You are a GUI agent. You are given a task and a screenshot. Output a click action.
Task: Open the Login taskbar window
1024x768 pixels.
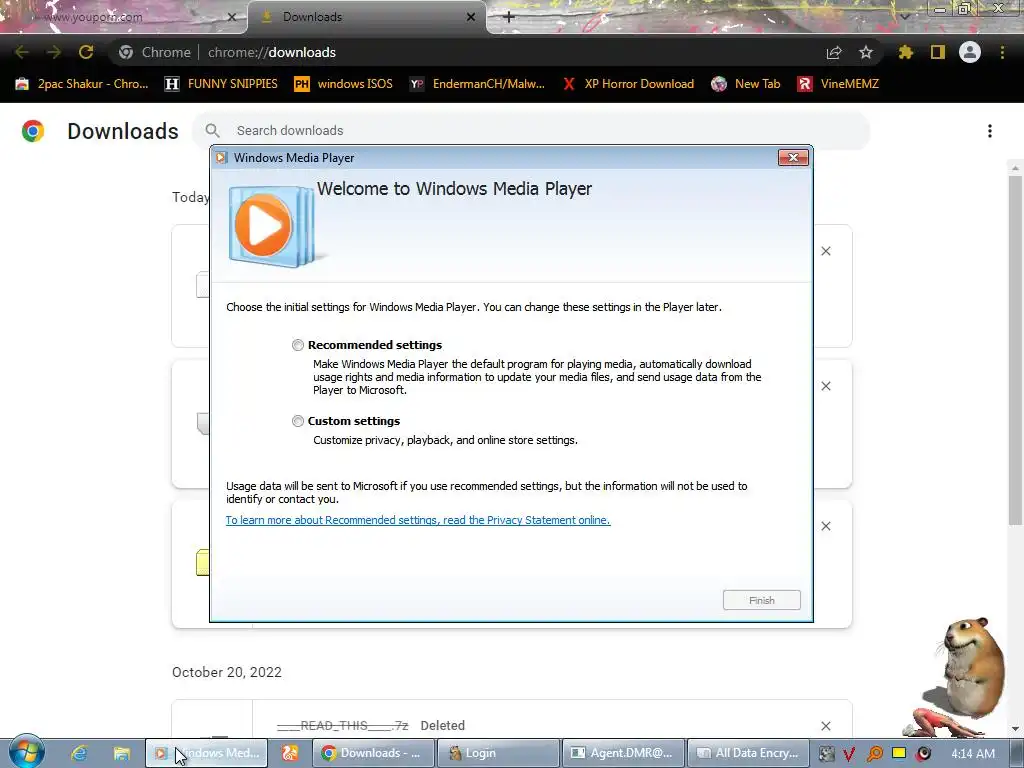coord(498,753)
